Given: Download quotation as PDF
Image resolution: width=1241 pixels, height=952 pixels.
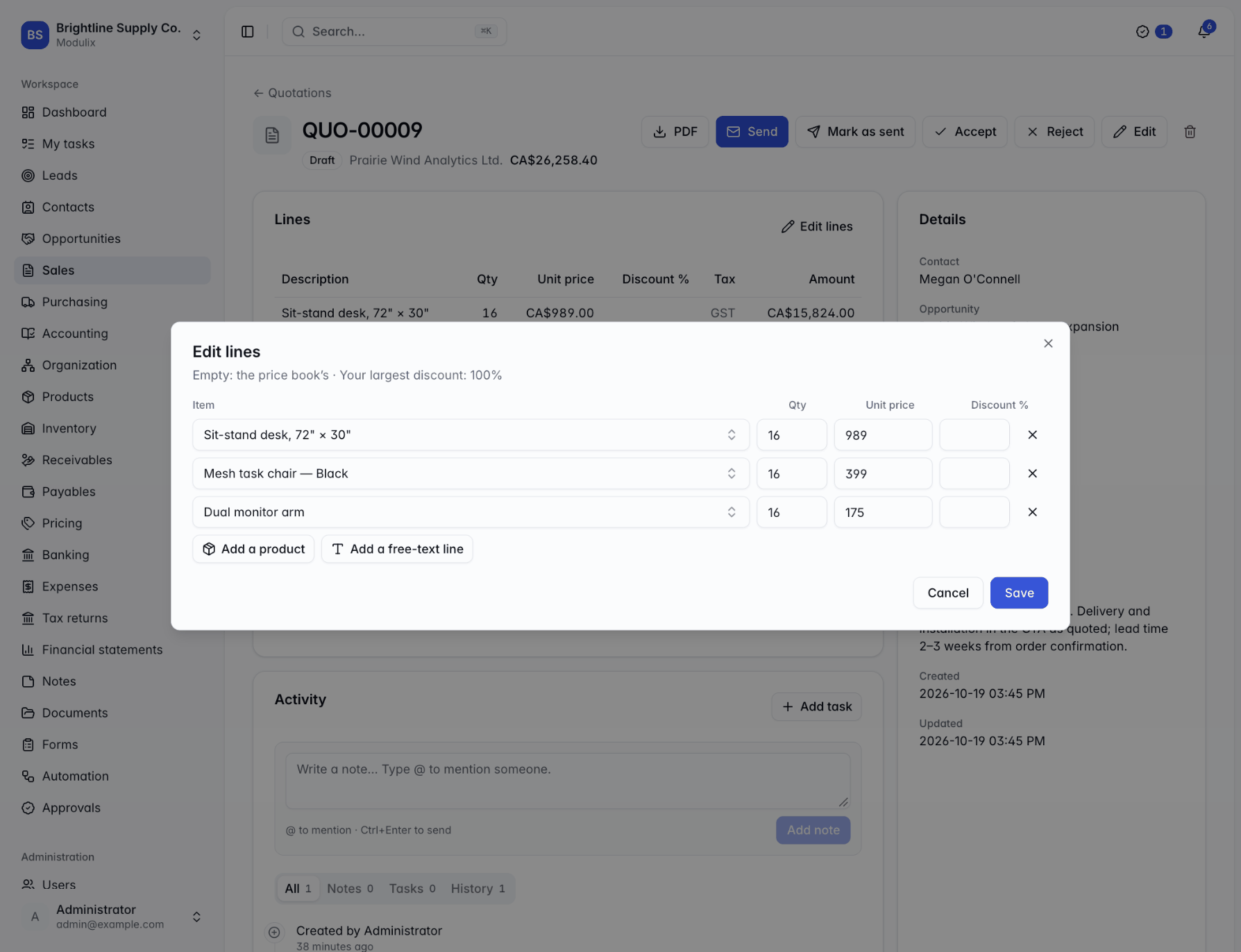Looking at the screenshot, I should (675, 132).
